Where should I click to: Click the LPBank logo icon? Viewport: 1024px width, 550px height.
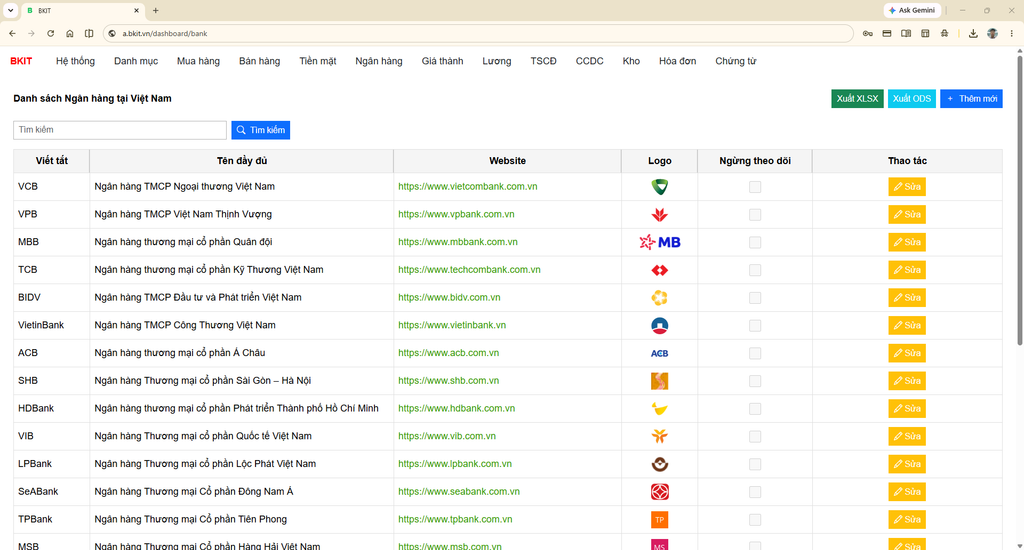click(x=660, y=464)
